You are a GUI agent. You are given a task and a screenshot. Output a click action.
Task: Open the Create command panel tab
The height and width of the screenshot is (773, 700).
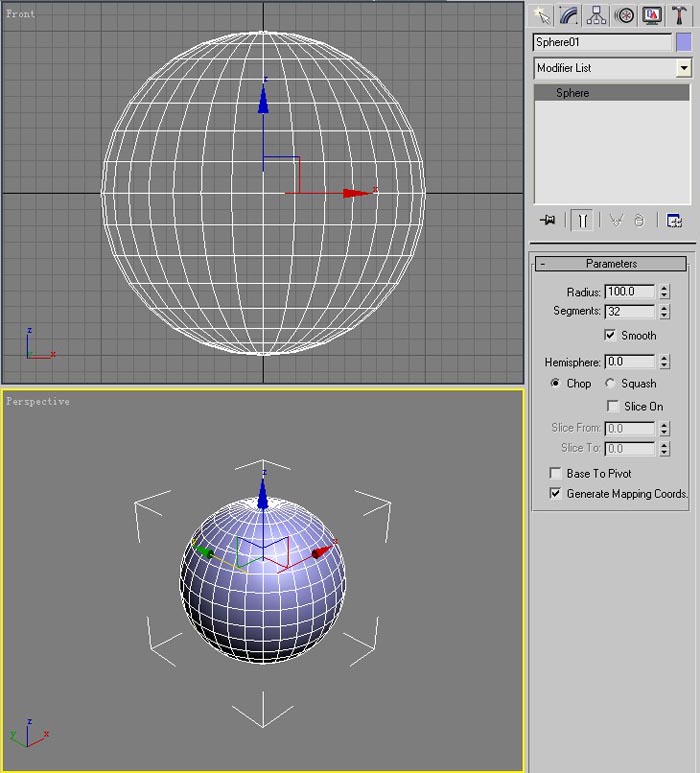click(x=542, y=15)
